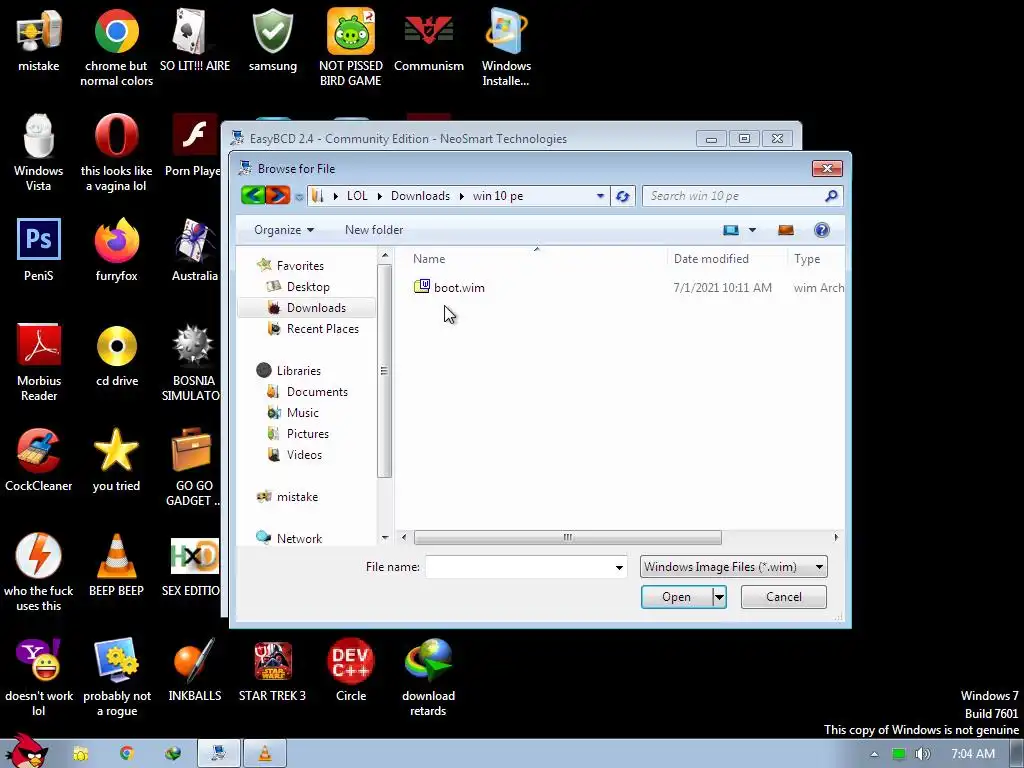Click the search magnifier icon
This screenshot has height=768, width=1024.
[831, 196]
